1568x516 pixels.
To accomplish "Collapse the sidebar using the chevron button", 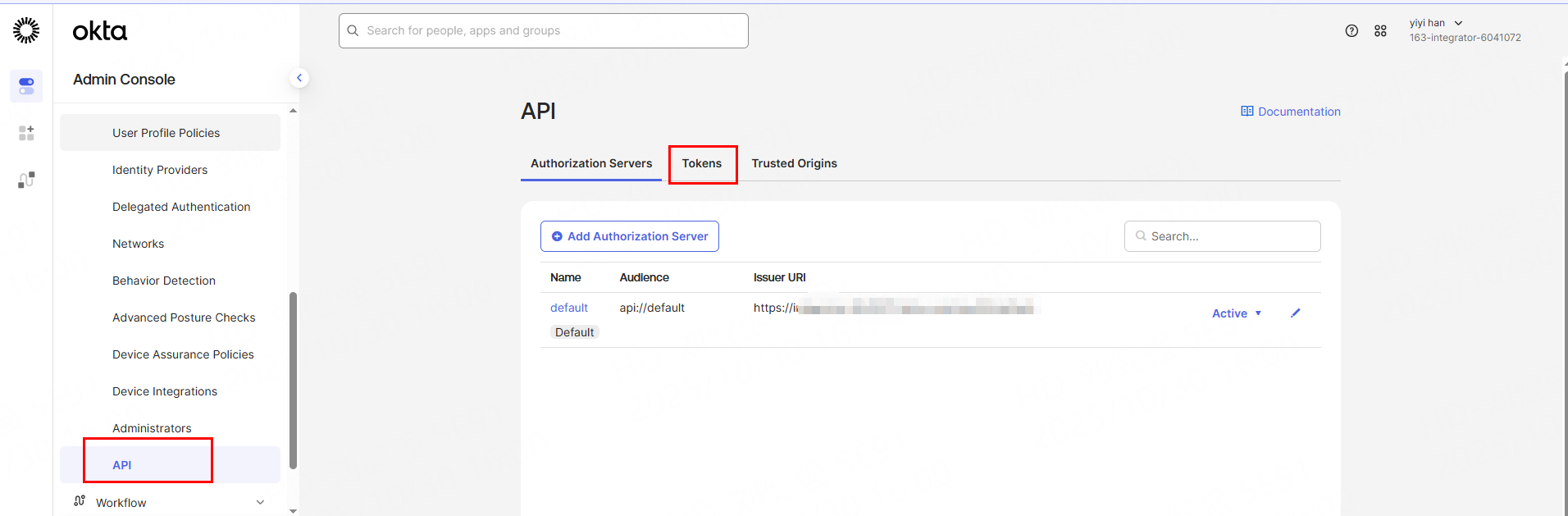I will point(299,78).
